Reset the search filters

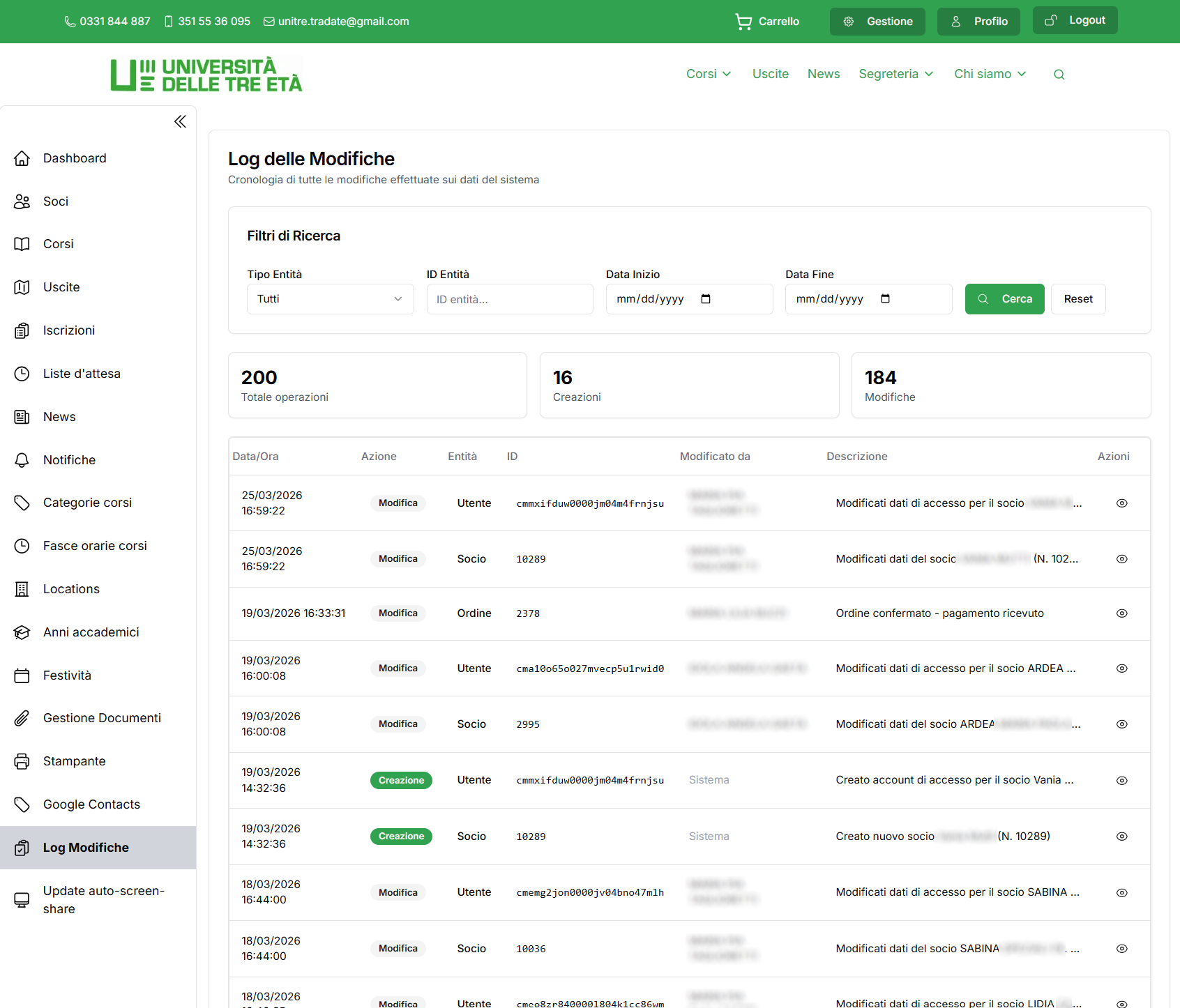pos(1077,299)
